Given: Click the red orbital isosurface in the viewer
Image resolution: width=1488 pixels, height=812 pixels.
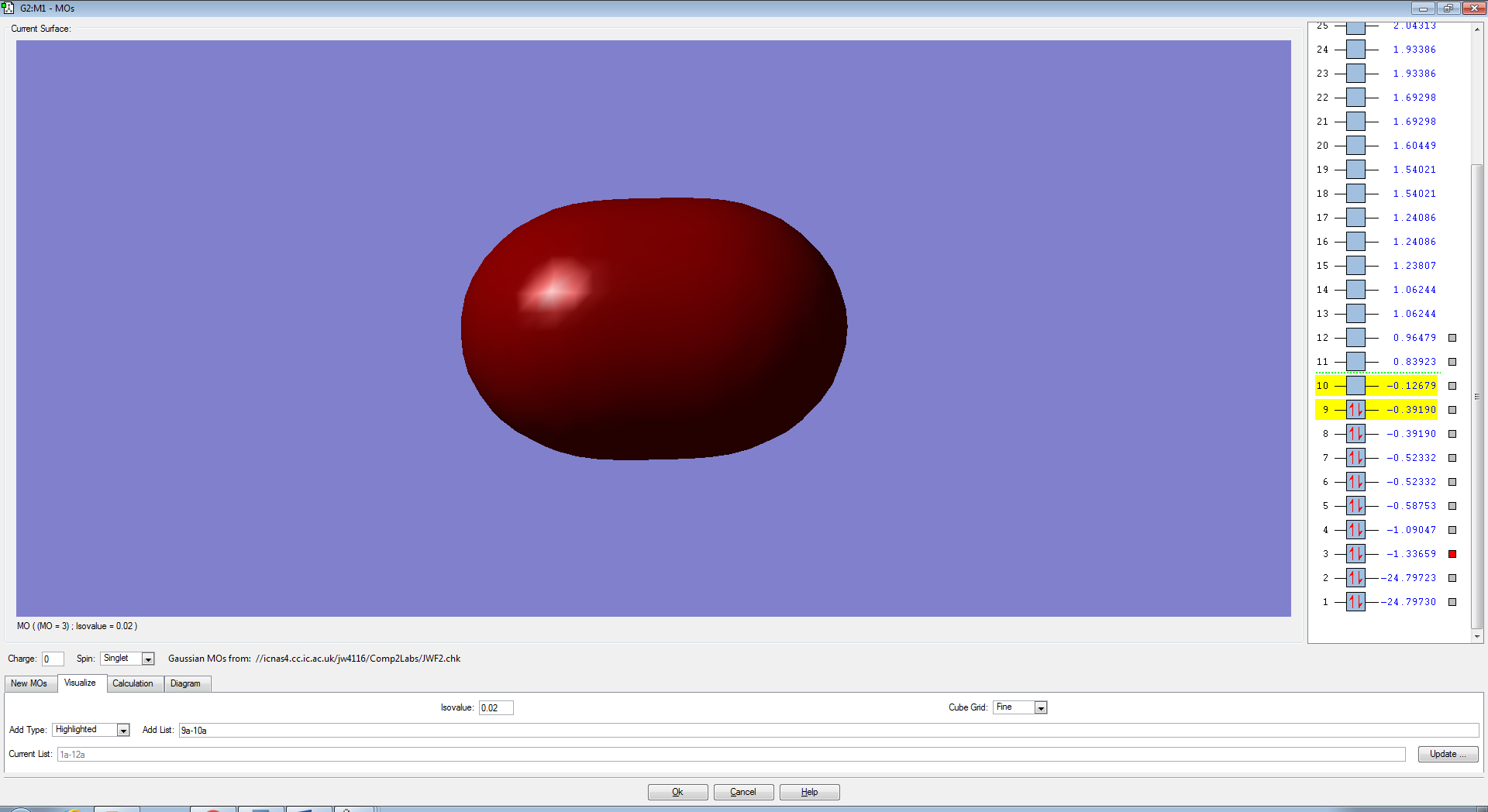Looking at the screenshot, I should (x=653, y=329).
